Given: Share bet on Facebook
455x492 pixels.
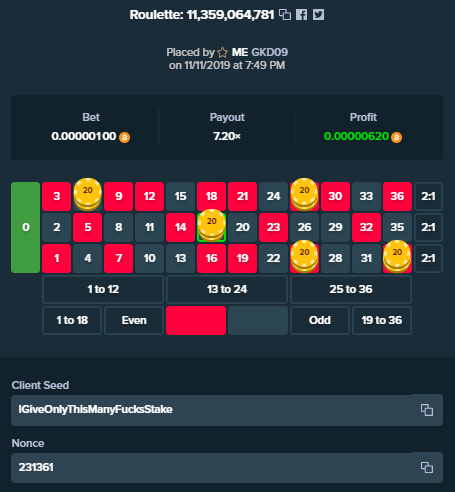Looking at the screenshot, I should (302, 15).
